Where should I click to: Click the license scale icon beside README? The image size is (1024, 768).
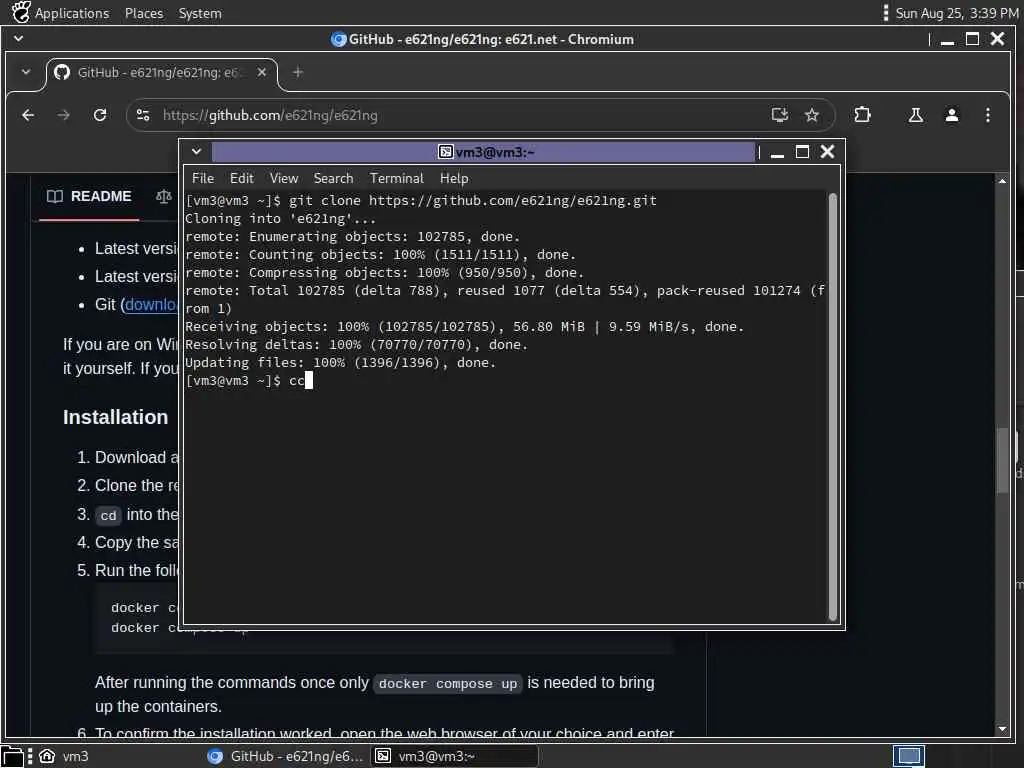pyautogui.click(x=164, y=196)
